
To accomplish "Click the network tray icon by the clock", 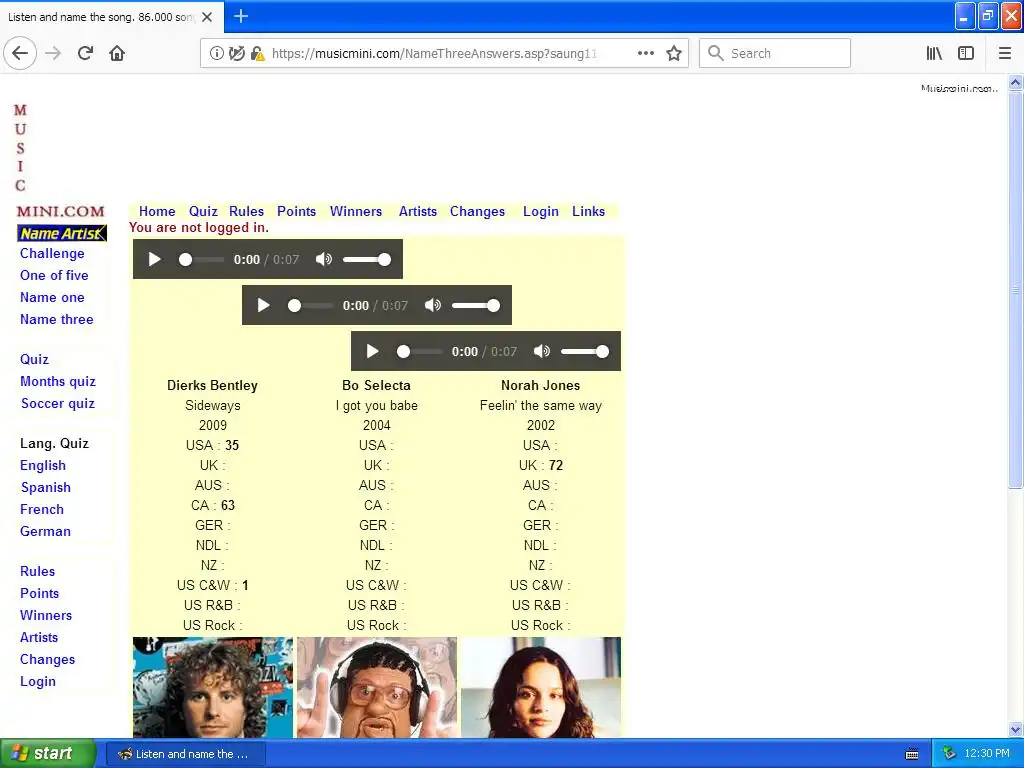I will (950, 754).
